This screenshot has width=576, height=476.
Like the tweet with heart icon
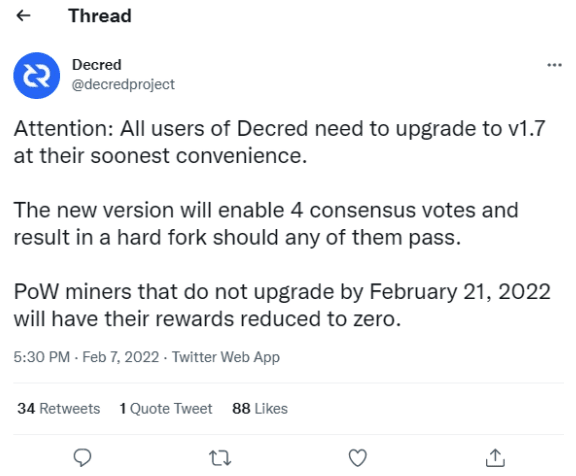pos(357,458)
